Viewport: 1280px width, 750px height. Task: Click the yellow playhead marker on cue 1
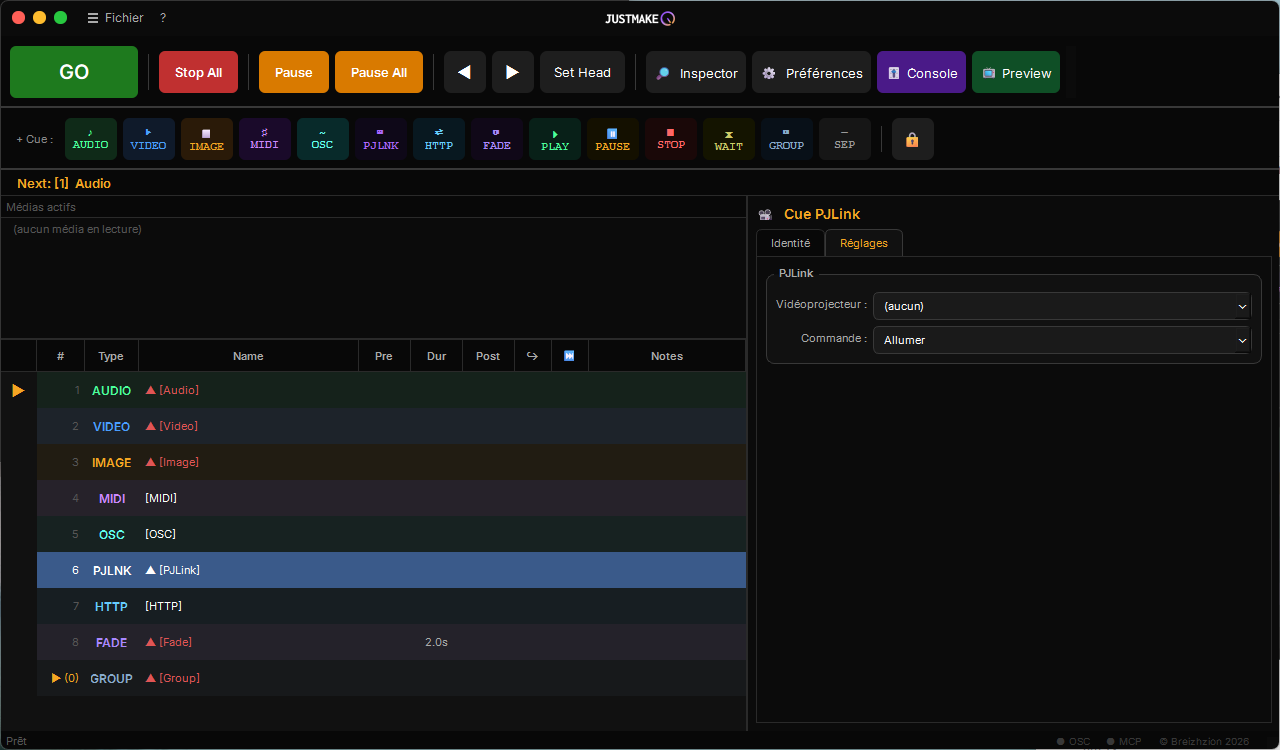[x=18, y=390]
